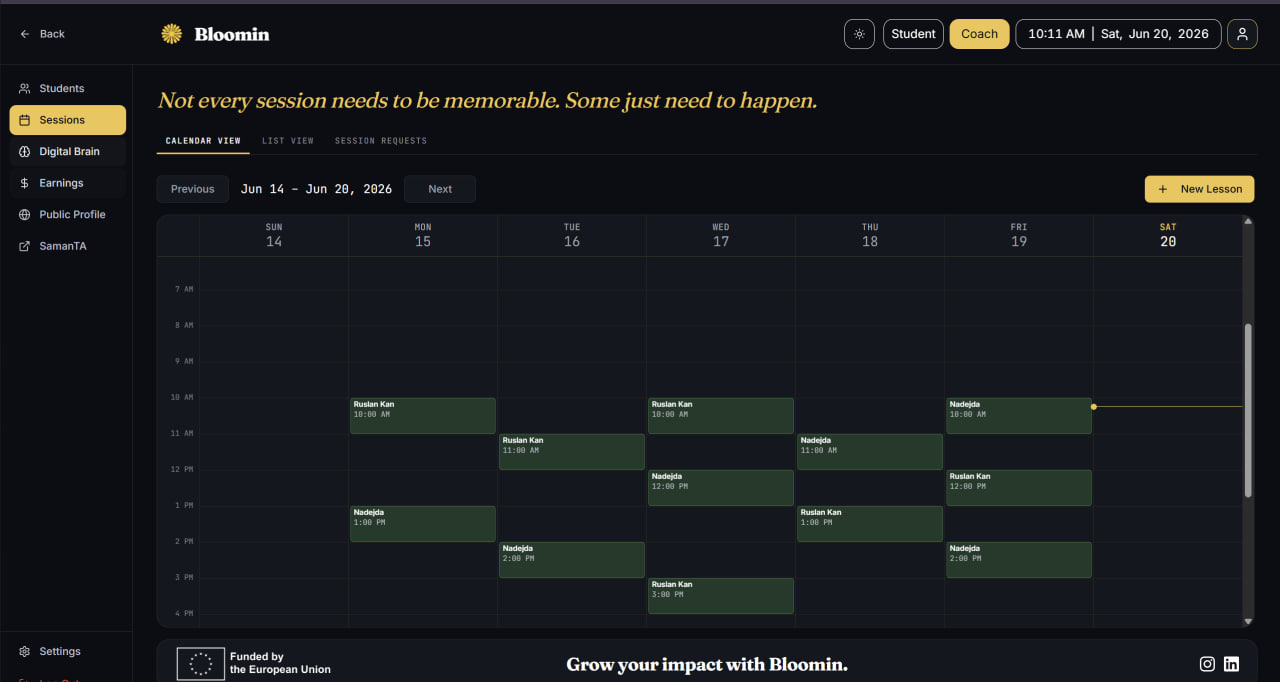This screenshot has height=682, width=1280.
Task: Click the Funded by the European Union text
Action: point(280,664)
